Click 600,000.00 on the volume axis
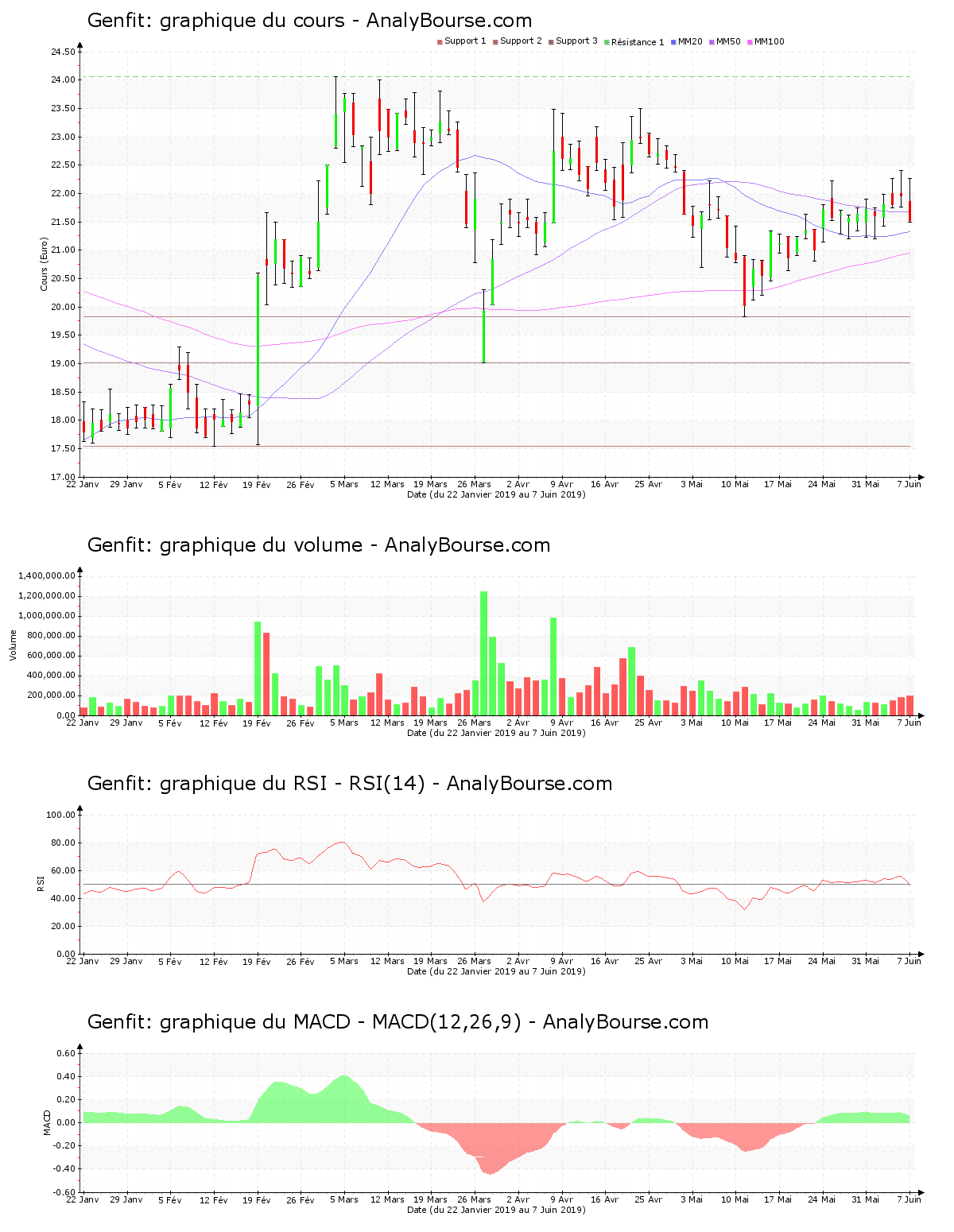954x1232 pixels. [52, 656]
